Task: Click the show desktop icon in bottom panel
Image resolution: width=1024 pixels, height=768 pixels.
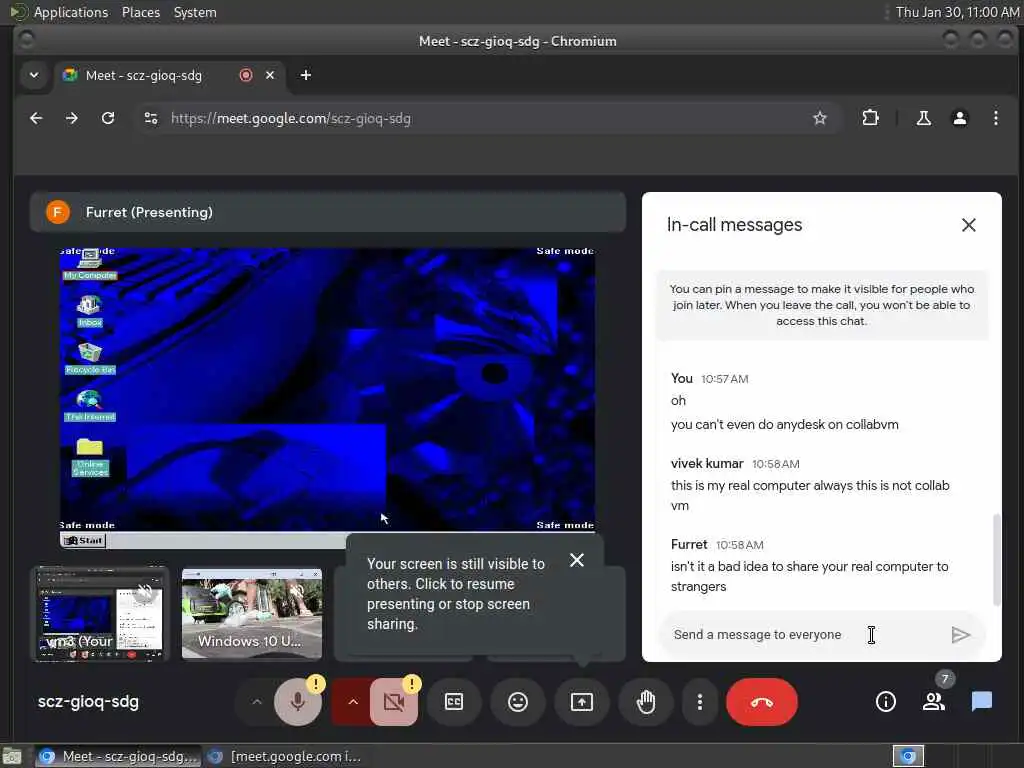Action: [12, 757]
